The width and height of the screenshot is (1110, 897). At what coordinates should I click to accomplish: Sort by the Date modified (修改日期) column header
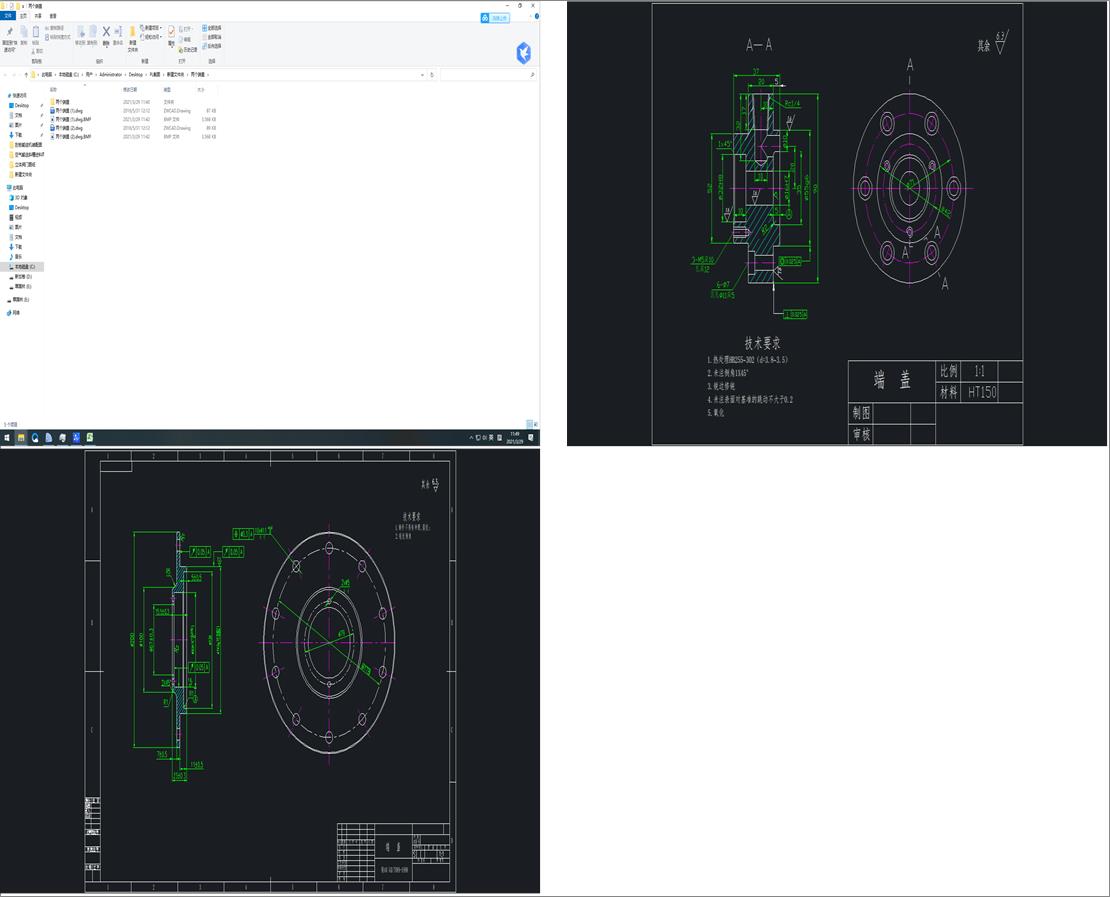[130, 90]
